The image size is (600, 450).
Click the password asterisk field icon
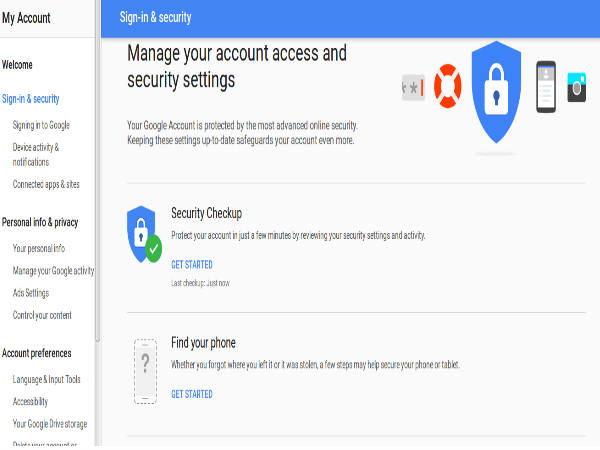(413, 88)
